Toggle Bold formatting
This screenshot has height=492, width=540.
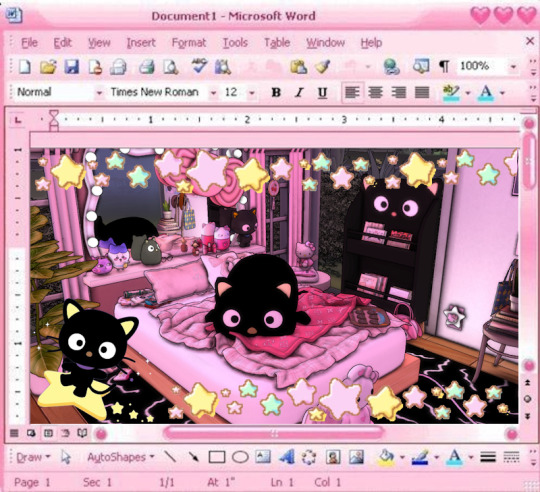(x=276, y=92)
